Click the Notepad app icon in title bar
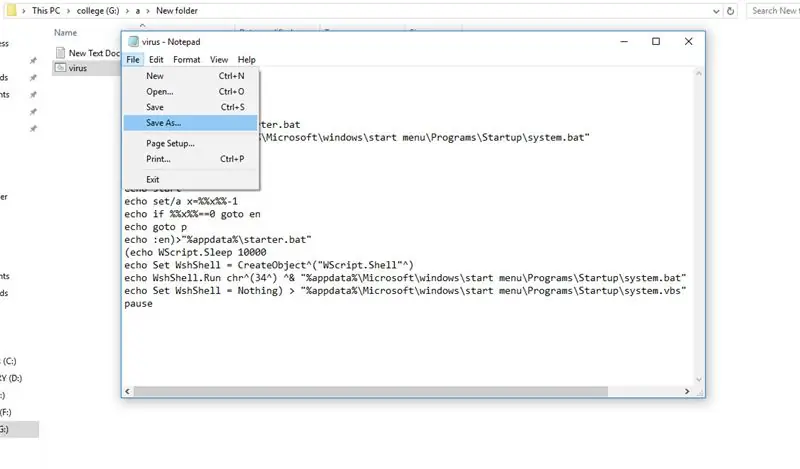The height and width of the screenshot is (469, 800). coord(133,42)
